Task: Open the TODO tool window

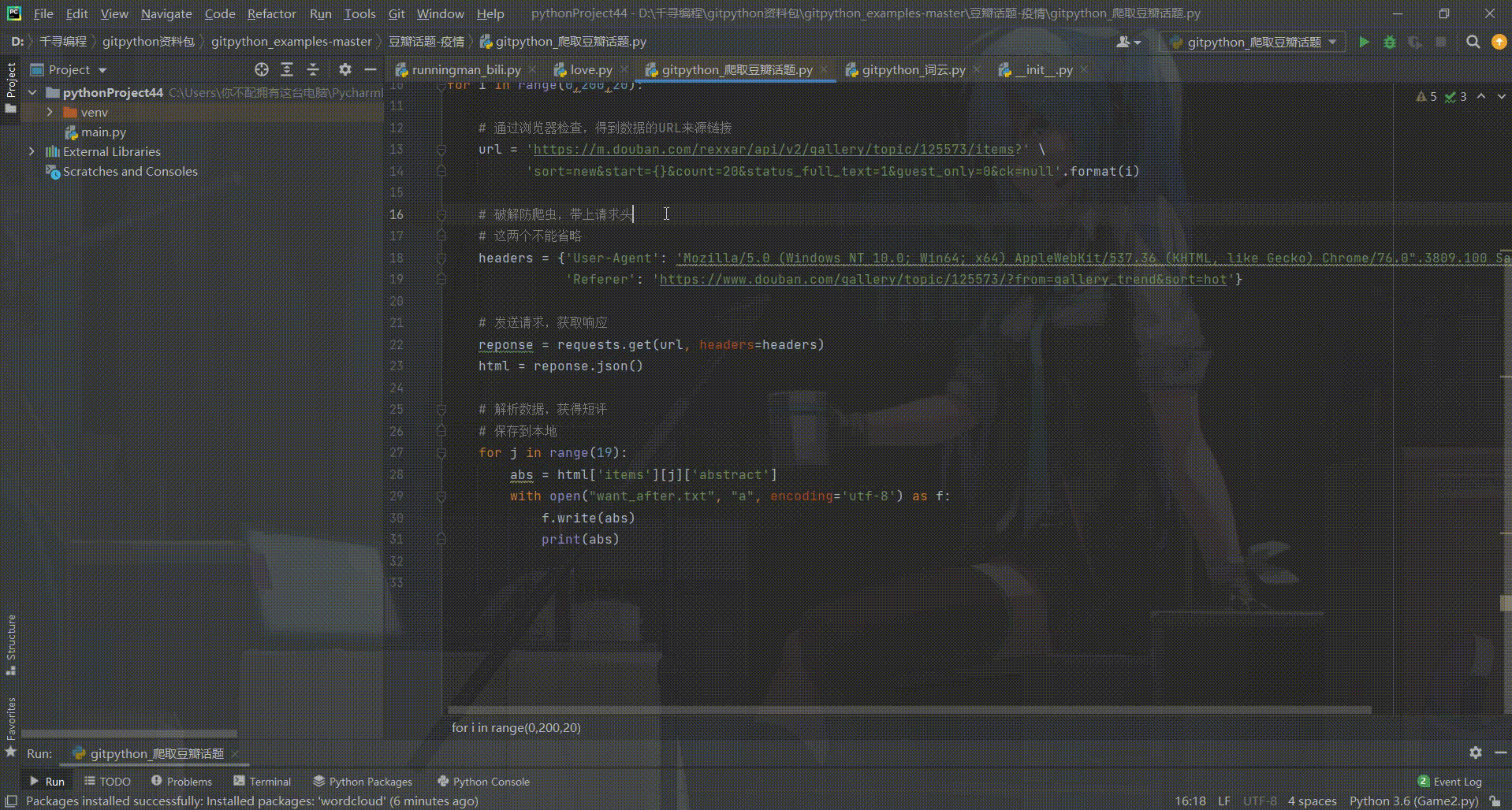Action: point(108,781)
